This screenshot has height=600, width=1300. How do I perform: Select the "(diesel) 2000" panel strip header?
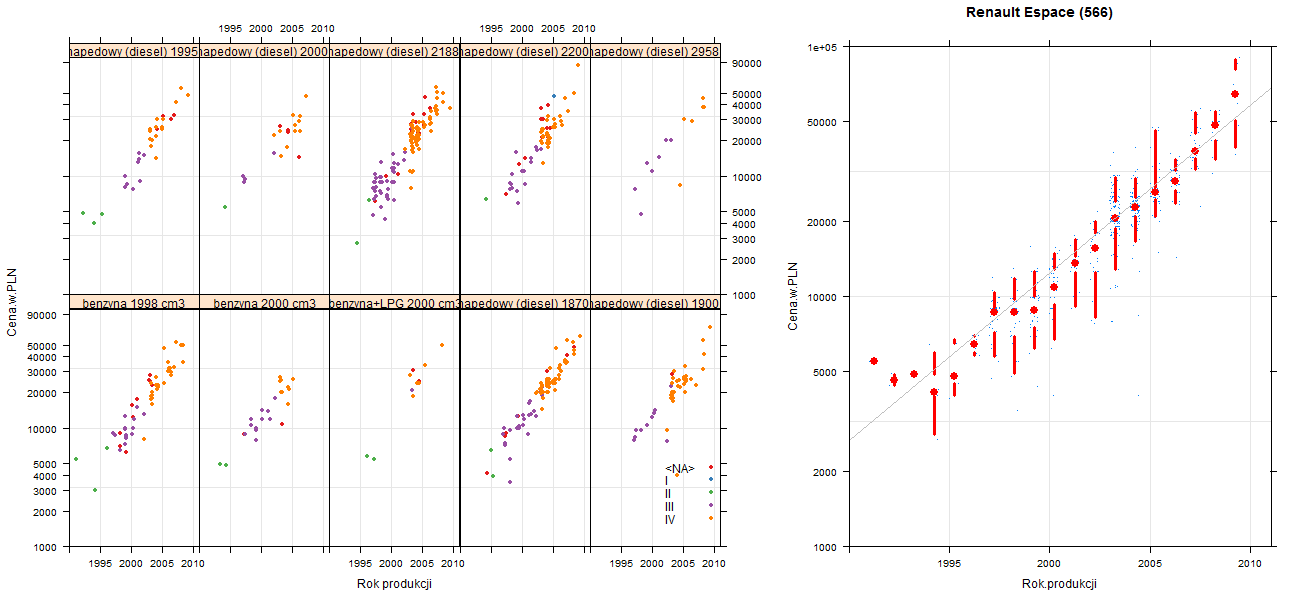tap(264, 51)
